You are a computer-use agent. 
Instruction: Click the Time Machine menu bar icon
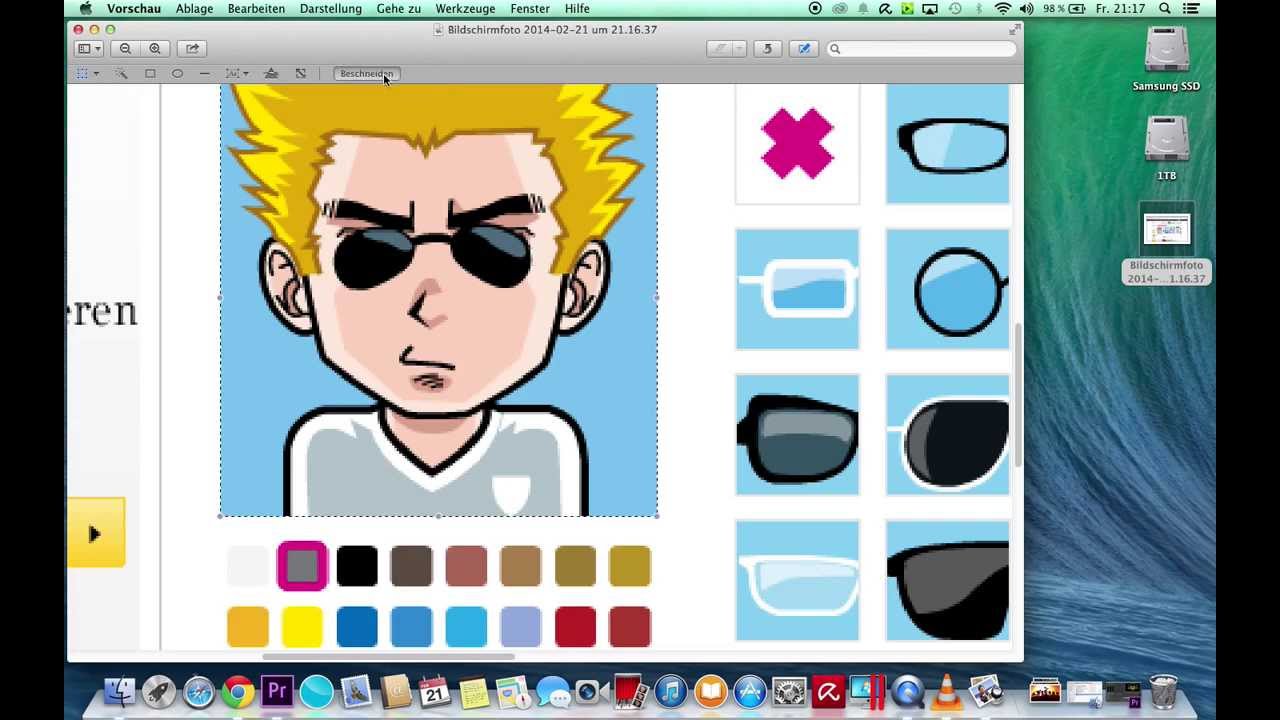tap(955, 9)
